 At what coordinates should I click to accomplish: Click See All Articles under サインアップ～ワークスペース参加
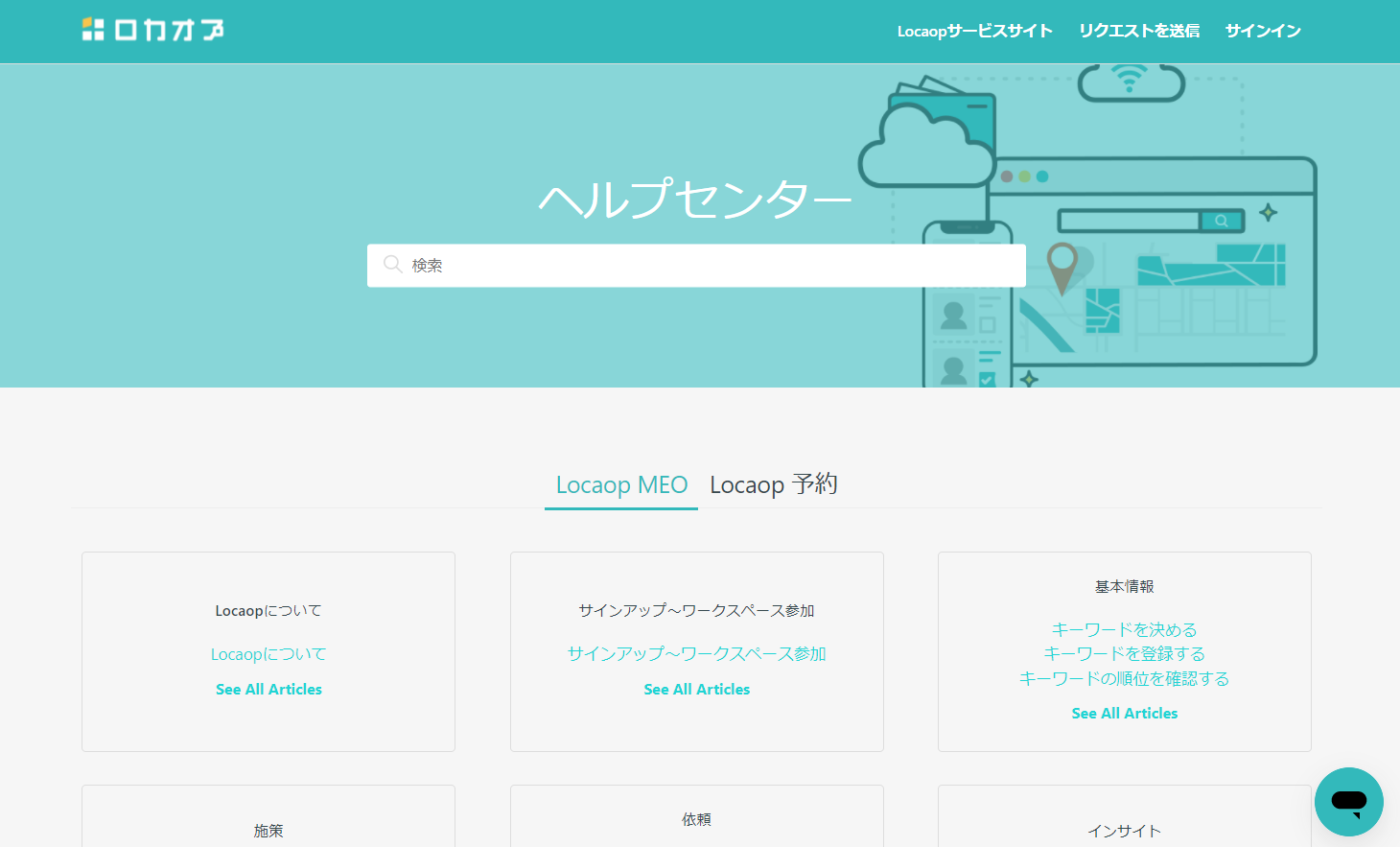[x=696, y=689]
